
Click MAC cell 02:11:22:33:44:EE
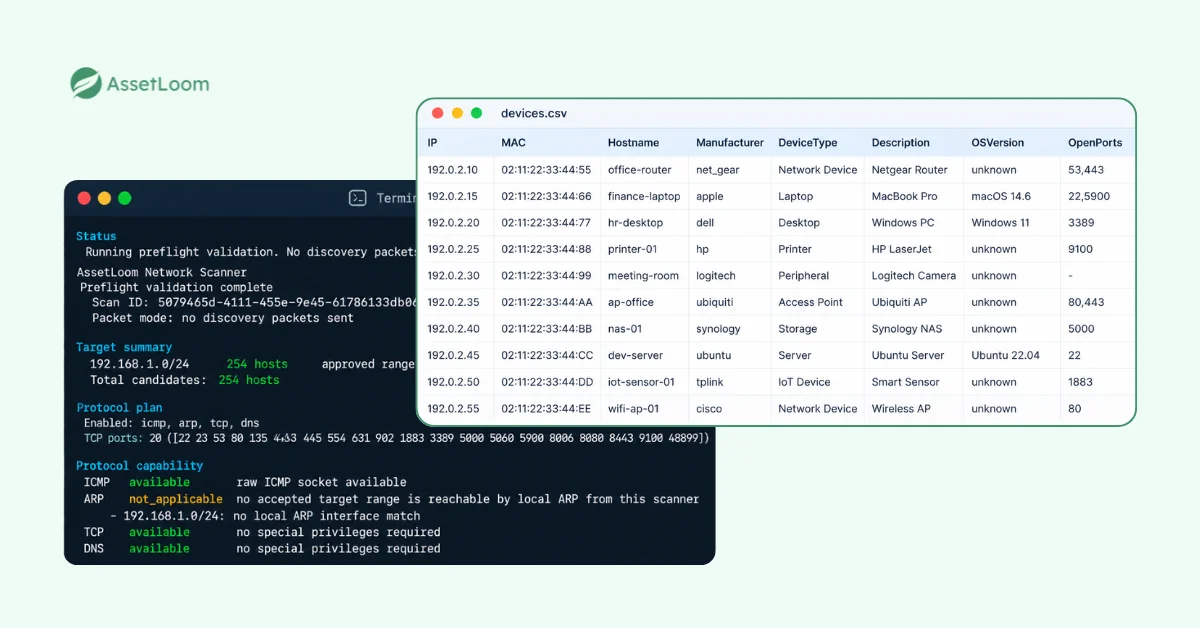pyautogui.click(x=547, y=408)
